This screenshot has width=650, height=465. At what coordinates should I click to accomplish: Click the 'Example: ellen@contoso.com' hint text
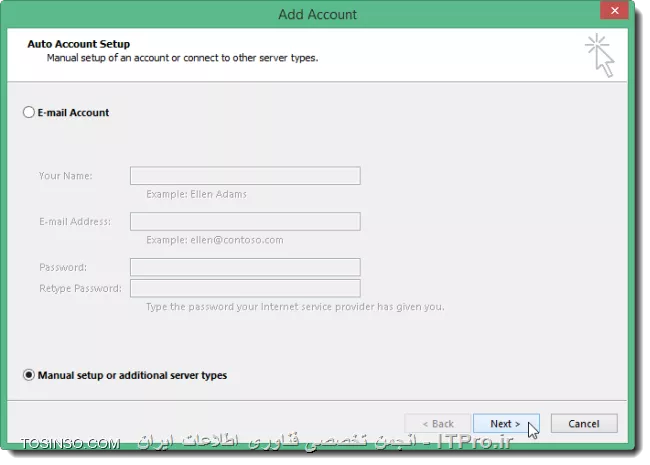click(215, 240)
